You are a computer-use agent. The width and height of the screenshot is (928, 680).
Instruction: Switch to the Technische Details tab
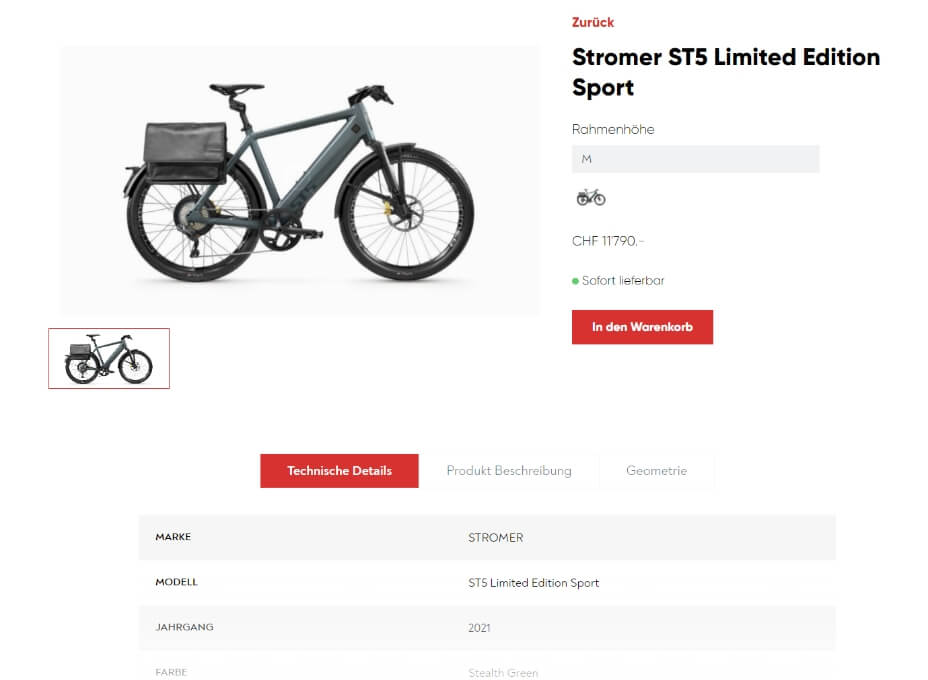point(339,471)
